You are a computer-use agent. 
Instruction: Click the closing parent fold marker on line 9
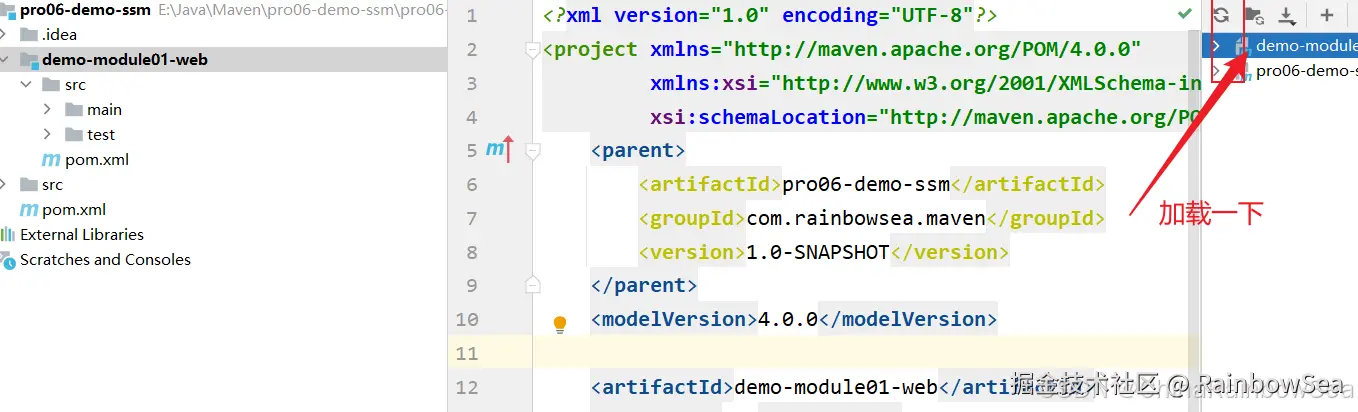click(x=533, y=285)
